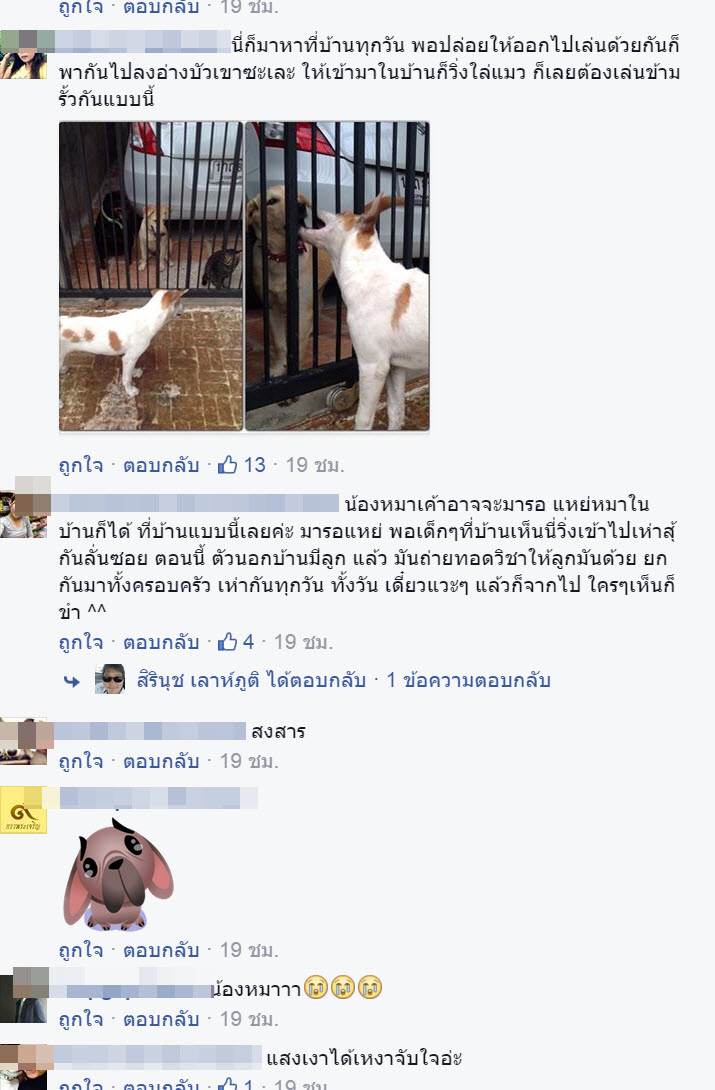Reply to the comment with dog photos
The height and width of the screenshot is (1090, 715).
[161, 465]
